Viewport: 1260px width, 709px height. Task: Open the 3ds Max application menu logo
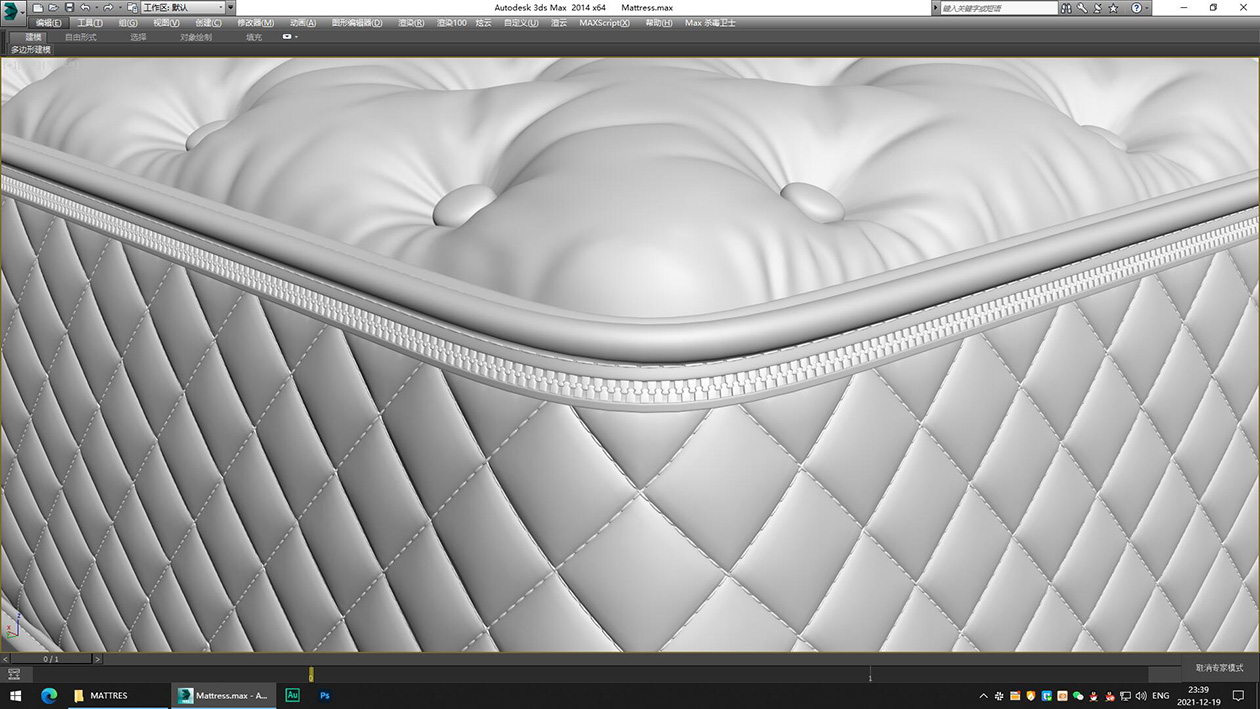point(13,11)
